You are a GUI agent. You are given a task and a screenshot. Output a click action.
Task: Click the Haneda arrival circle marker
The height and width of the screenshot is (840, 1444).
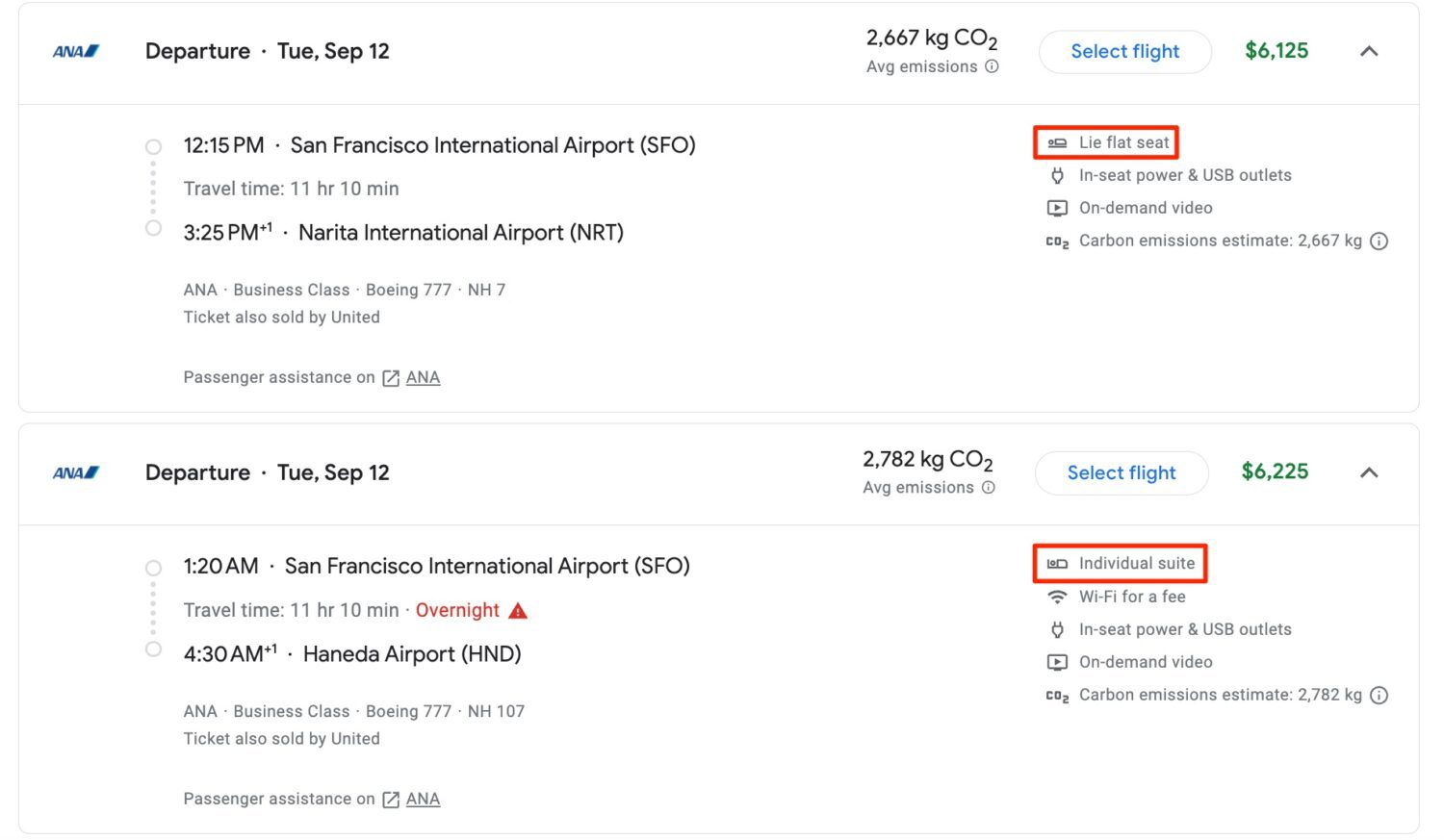(154, 649)
